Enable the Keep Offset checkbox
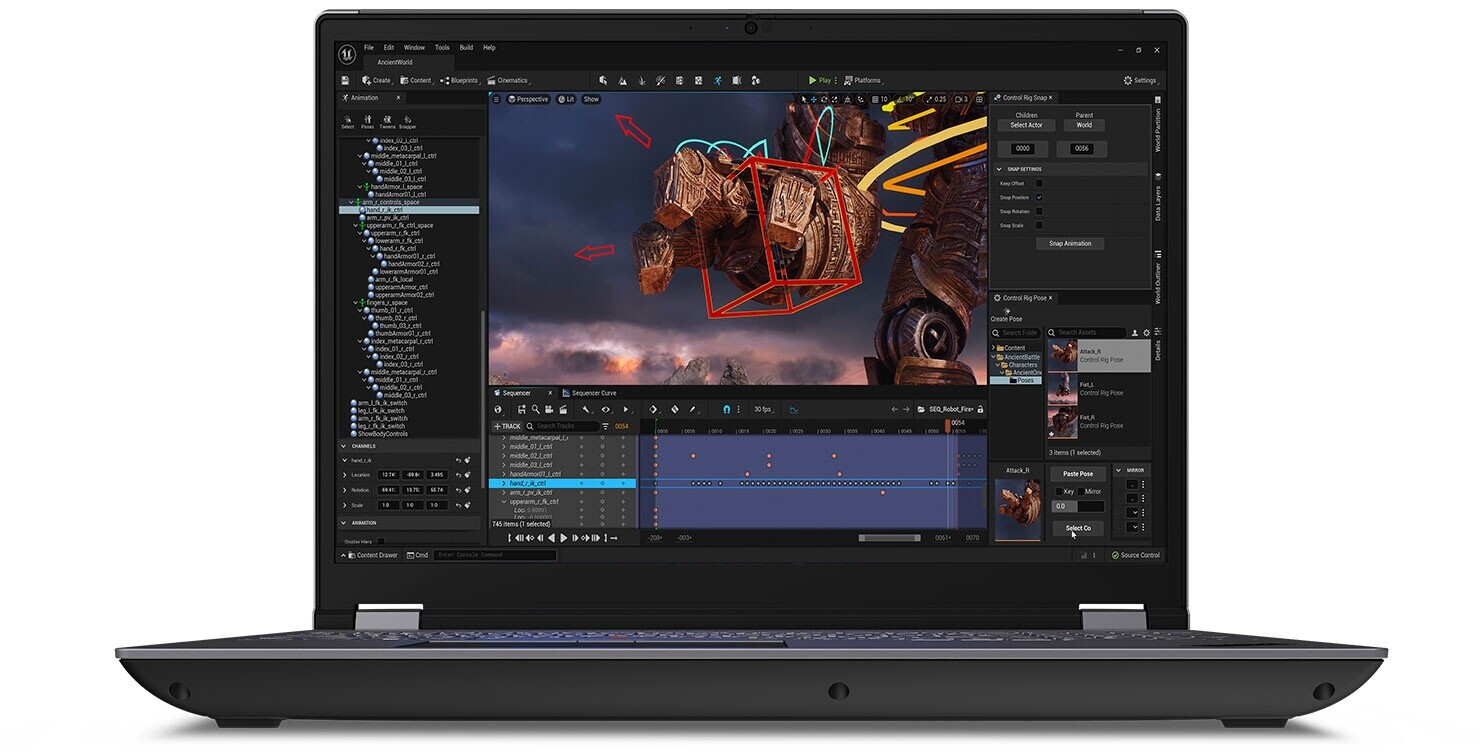 coord(1039,183)
